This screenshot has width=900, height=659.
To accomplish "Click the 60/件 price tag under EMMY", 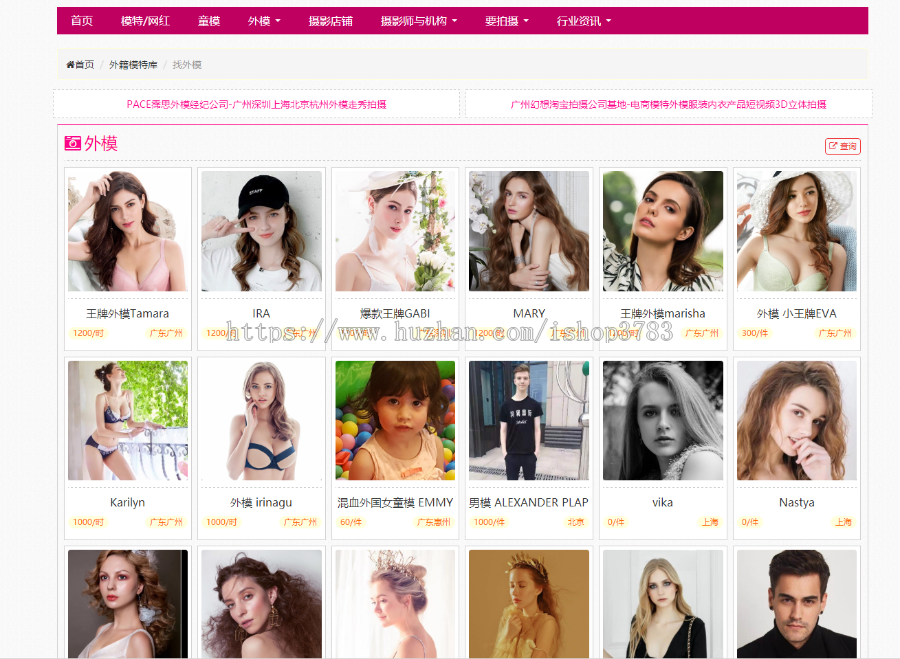I will tap(351, 522).
